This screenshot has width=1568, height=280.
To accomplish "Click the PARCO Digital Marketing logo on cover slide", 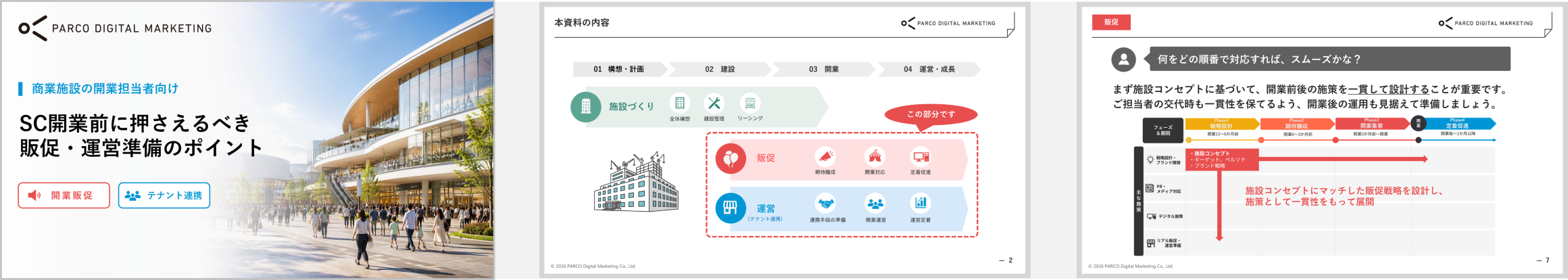I will click(115, 28).
